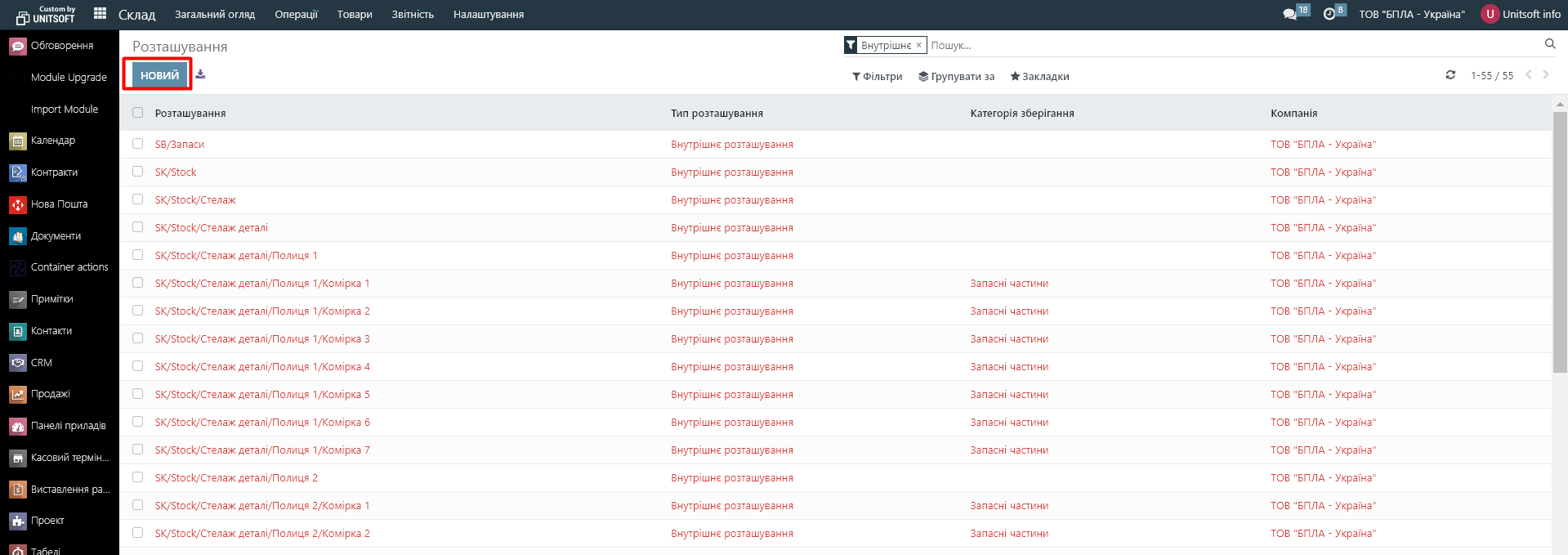The height and width of the screenshot is (555, 1568).
Task: Open Нова Пошта app in sidebar
Action: [x=59, y=204]
